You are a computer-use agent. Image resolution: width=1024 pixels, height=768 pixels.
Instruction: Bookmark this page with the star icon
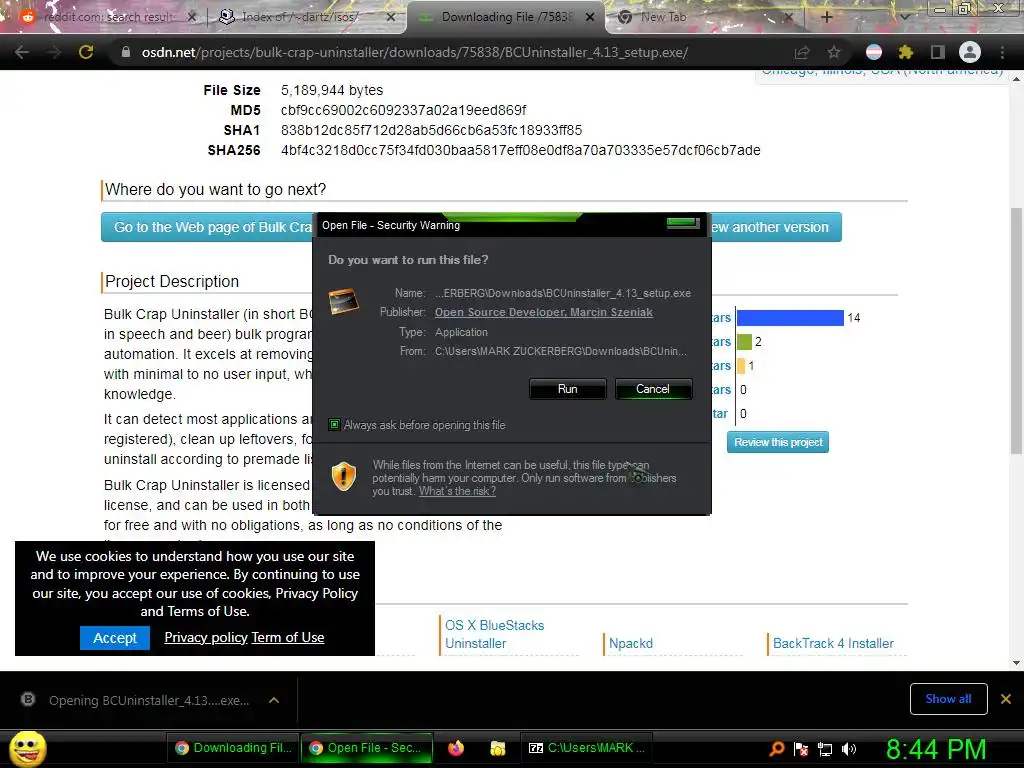pos(834,52)
